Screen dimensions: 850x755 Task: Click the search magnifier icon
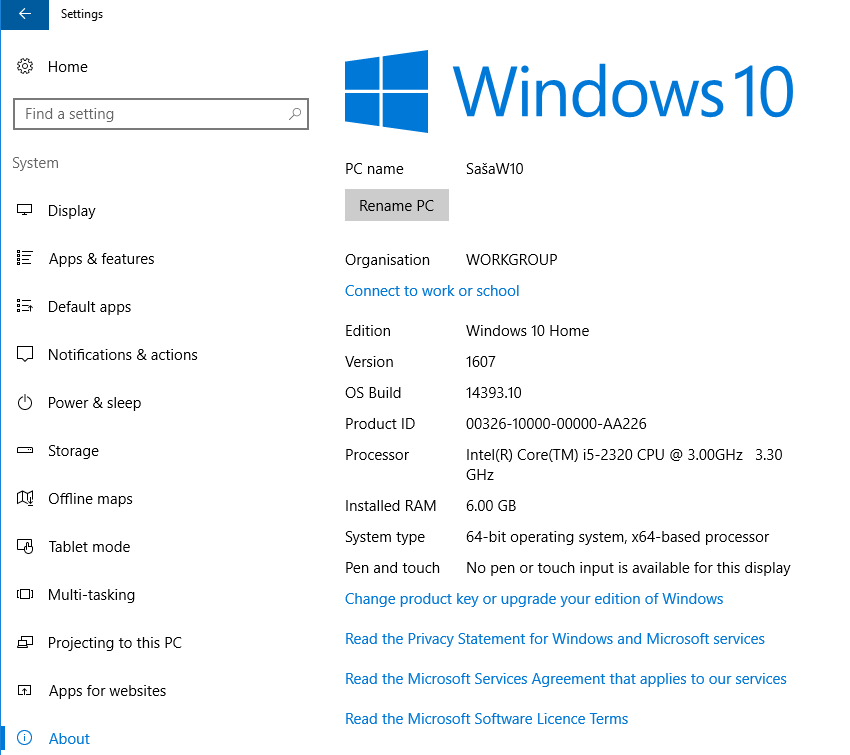coord(295,114)
